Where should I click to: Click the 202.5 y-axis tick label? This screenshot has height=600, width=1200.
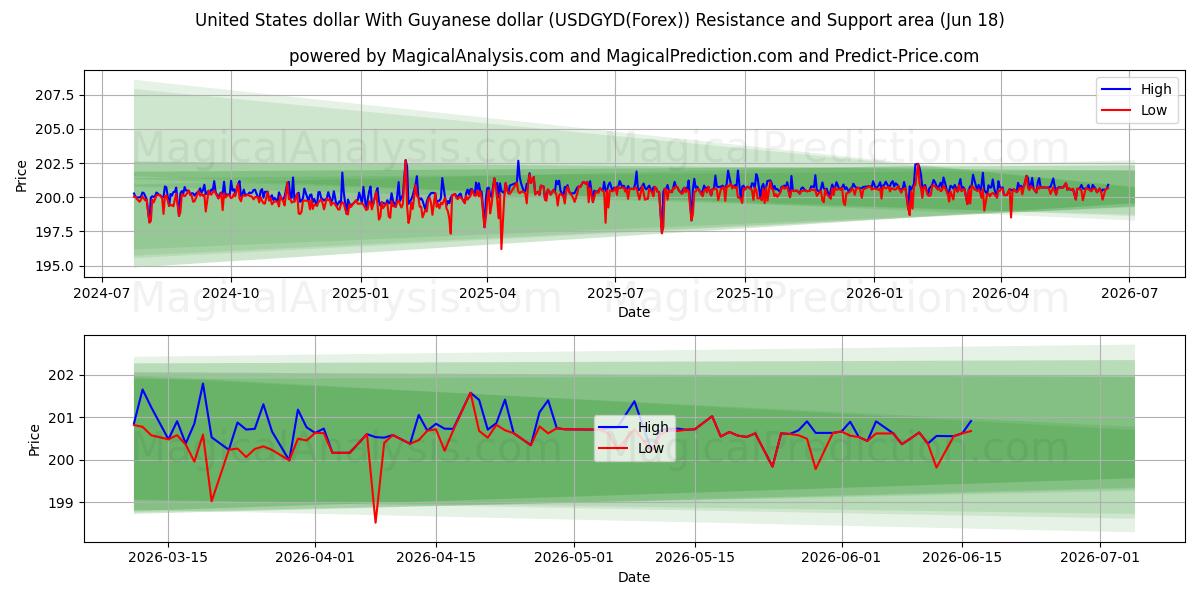point(55,163)
